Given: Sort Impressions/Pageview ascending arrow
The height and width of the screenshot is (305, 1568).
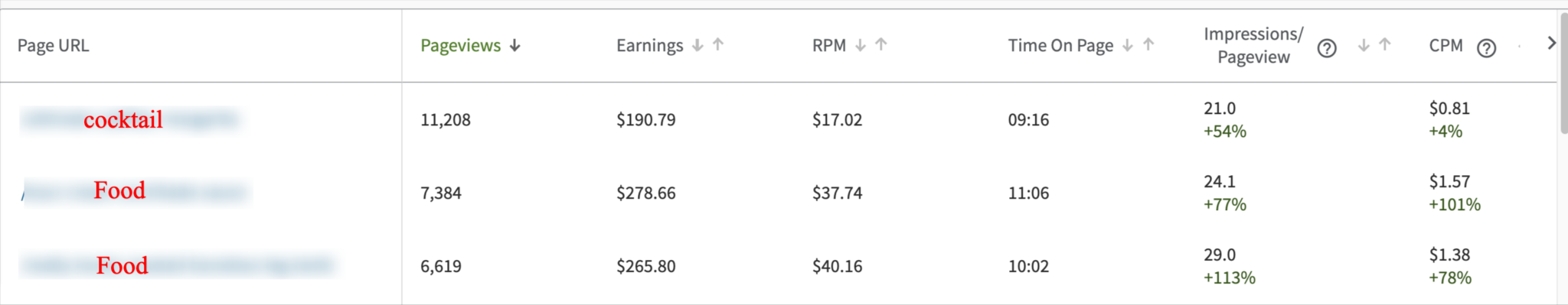Looking at the screenshot, I should pos(1385,44).
